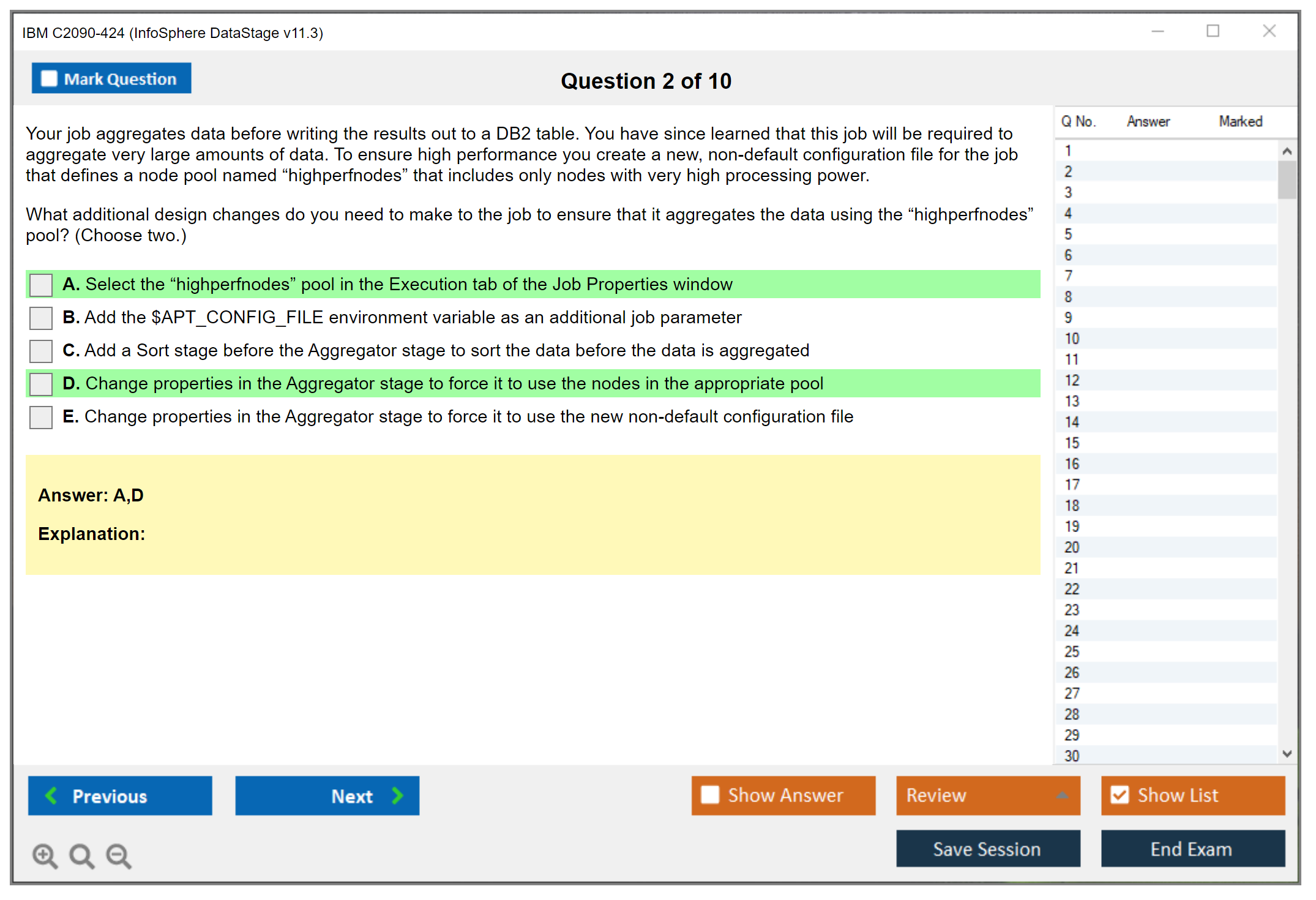
Task: Enable the Show Answer checkbox
Action: pyautogui.click(x=710, y=795)
